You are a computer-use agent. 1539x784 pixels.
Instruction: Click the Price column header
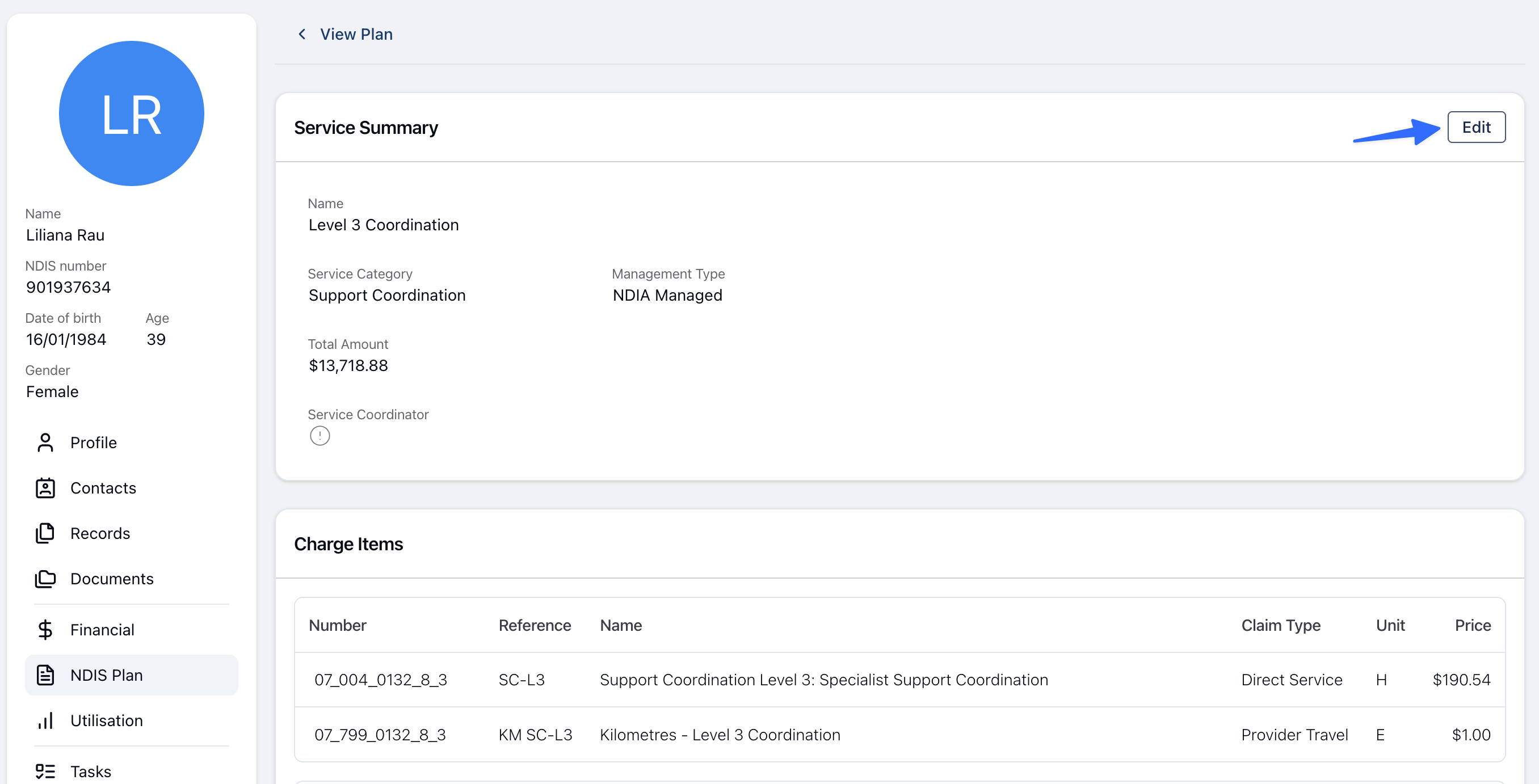point(1473,625)
